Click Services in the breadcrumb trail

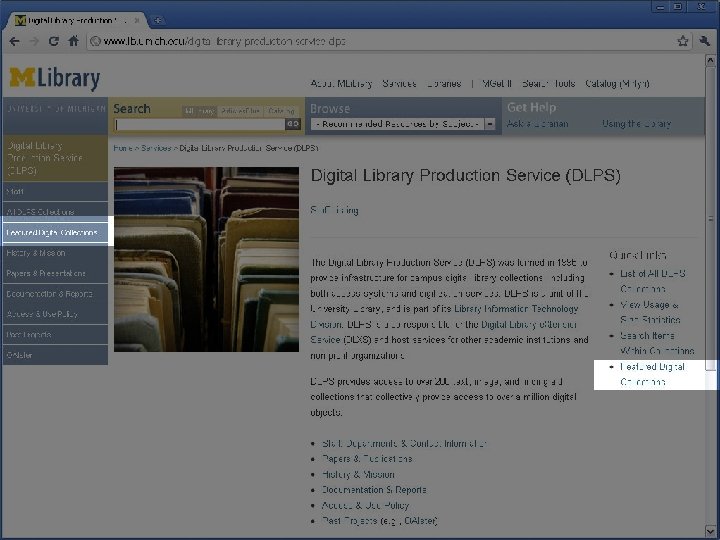(x=156, y=148)
